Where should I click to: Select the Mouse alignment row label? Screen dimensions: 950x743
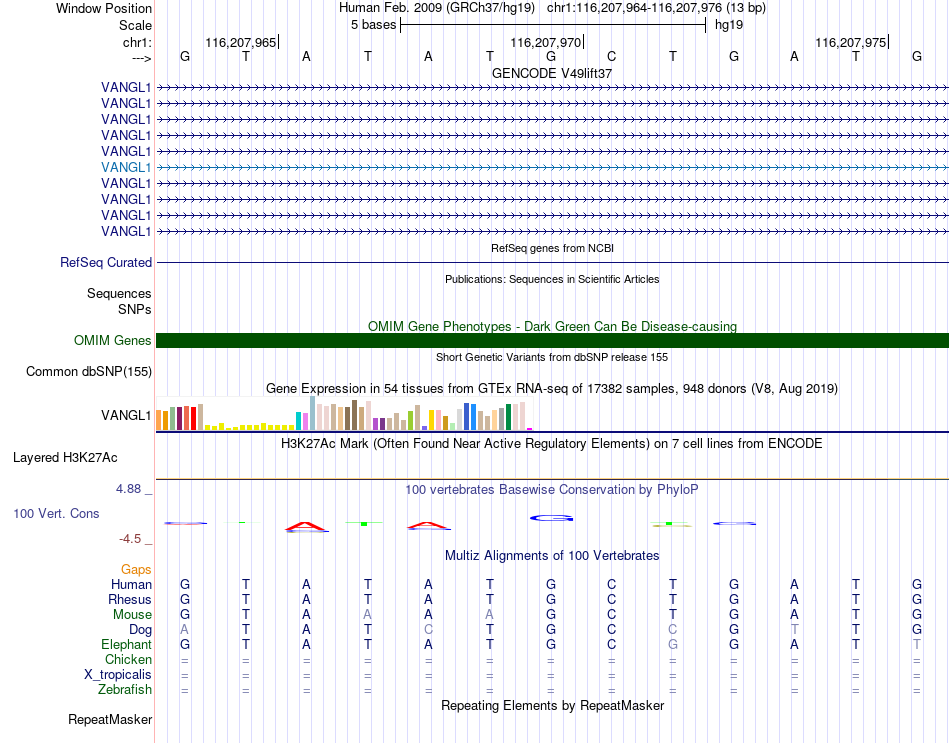click(x=132, y=615)
